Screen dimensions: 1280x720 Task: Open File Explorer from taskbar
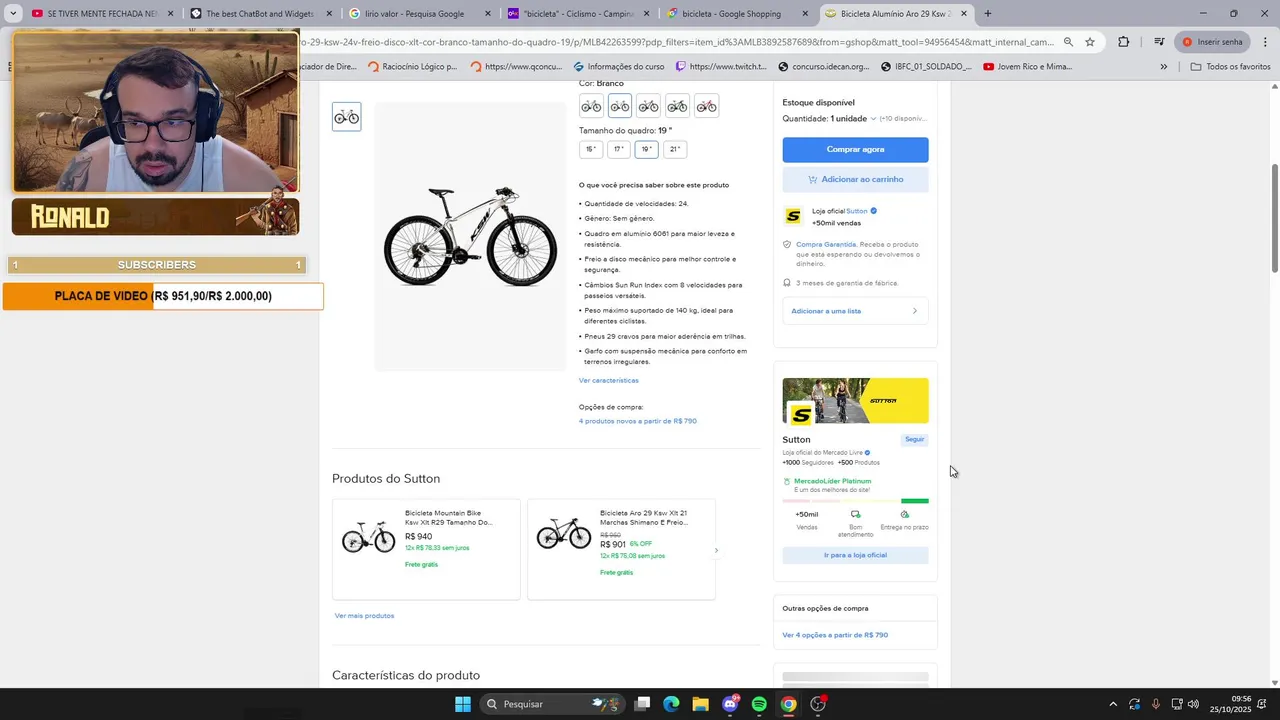pyautogui.click(x=700, y=704)
